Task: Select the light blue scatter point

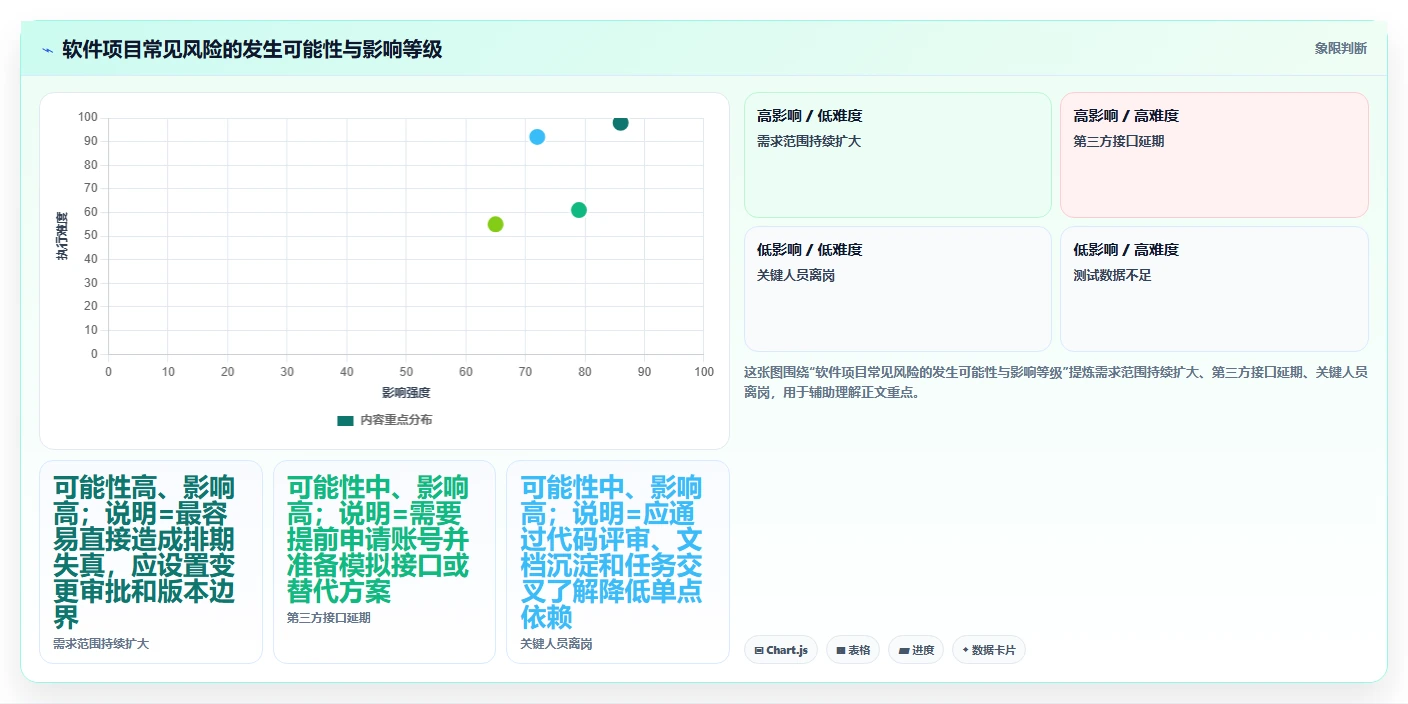Action: [x=537, y=137]
